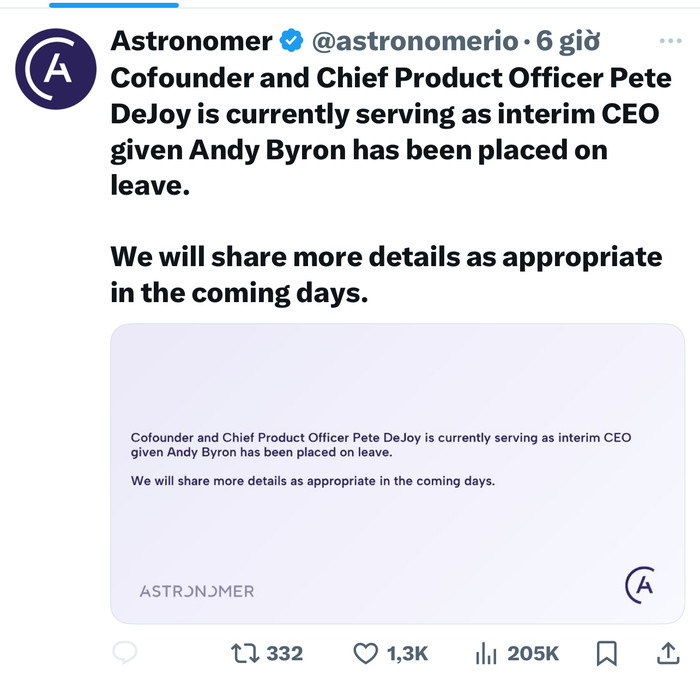Share the post with the upload arrow icon

(x=668, y=653)
